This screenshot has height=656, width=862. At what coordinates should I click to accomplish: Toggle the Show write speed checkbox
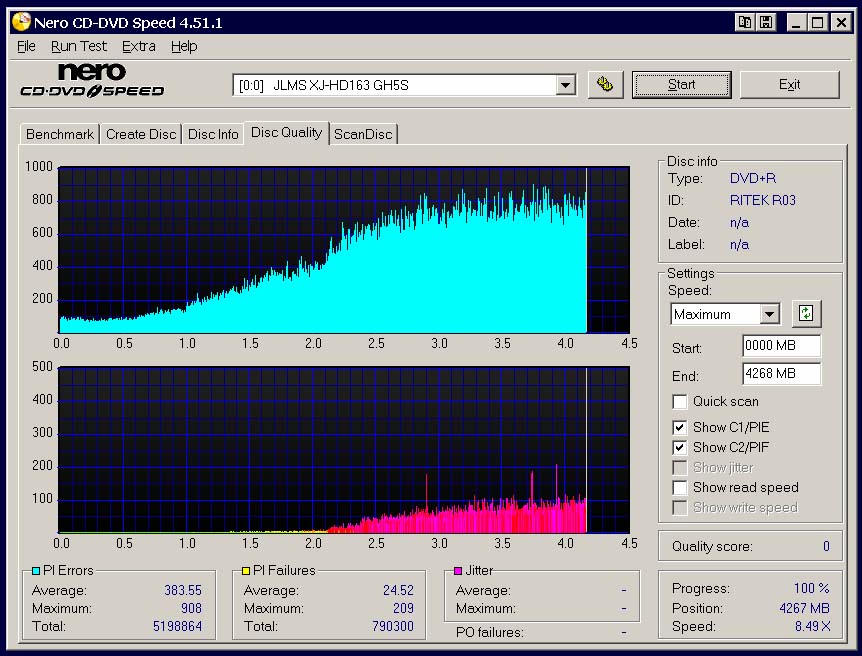tap(679, 508)
